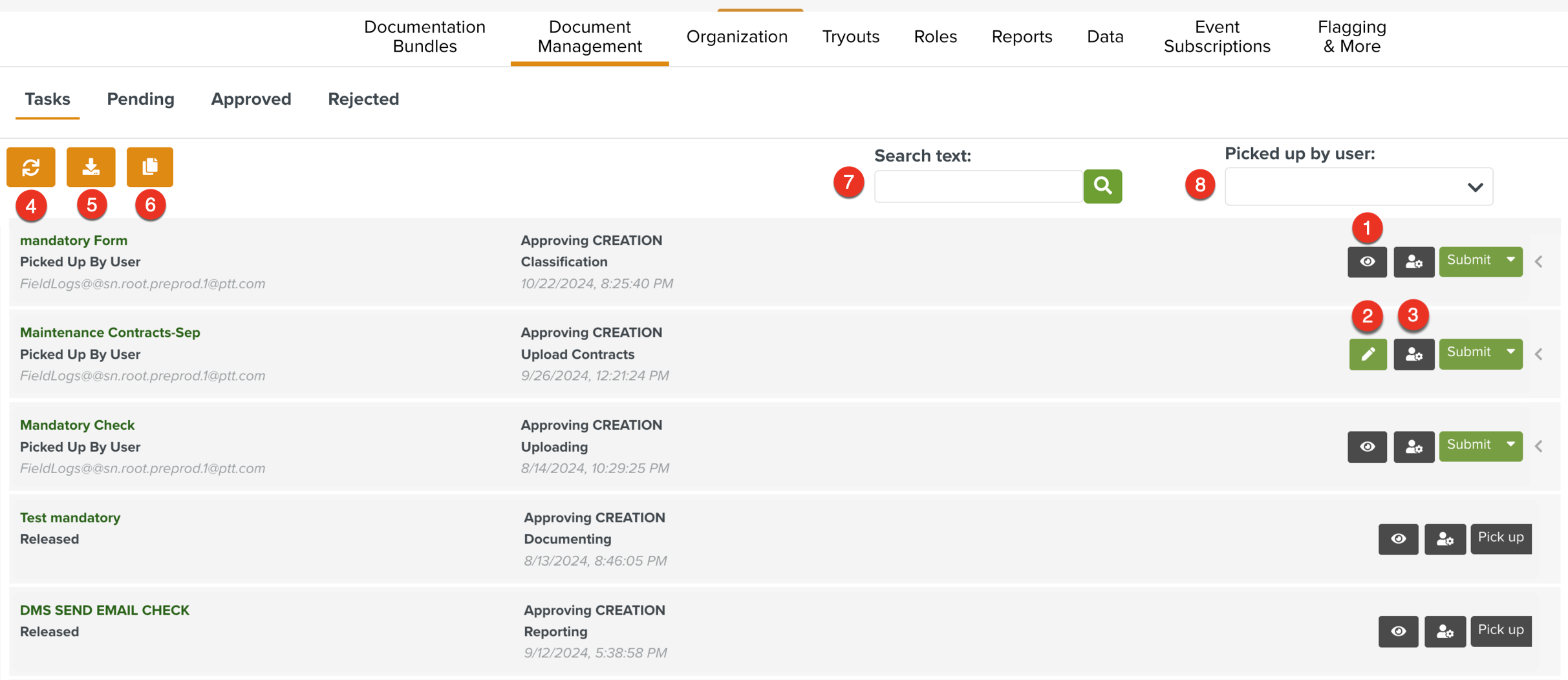The height and width of the screenshot is (680, 1568).
Task: Open the Picked up by user dropdown
Action: point(1359,187)
